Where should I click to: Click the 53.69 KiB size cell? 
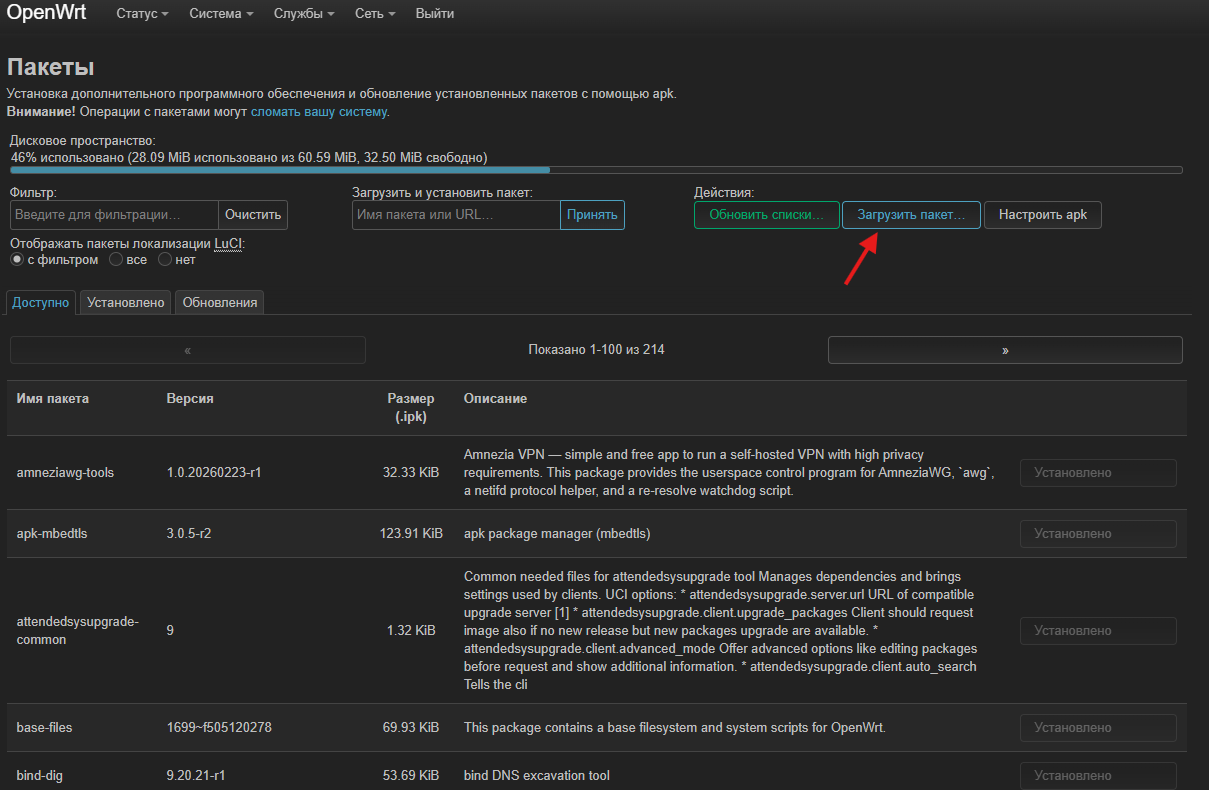412,776
